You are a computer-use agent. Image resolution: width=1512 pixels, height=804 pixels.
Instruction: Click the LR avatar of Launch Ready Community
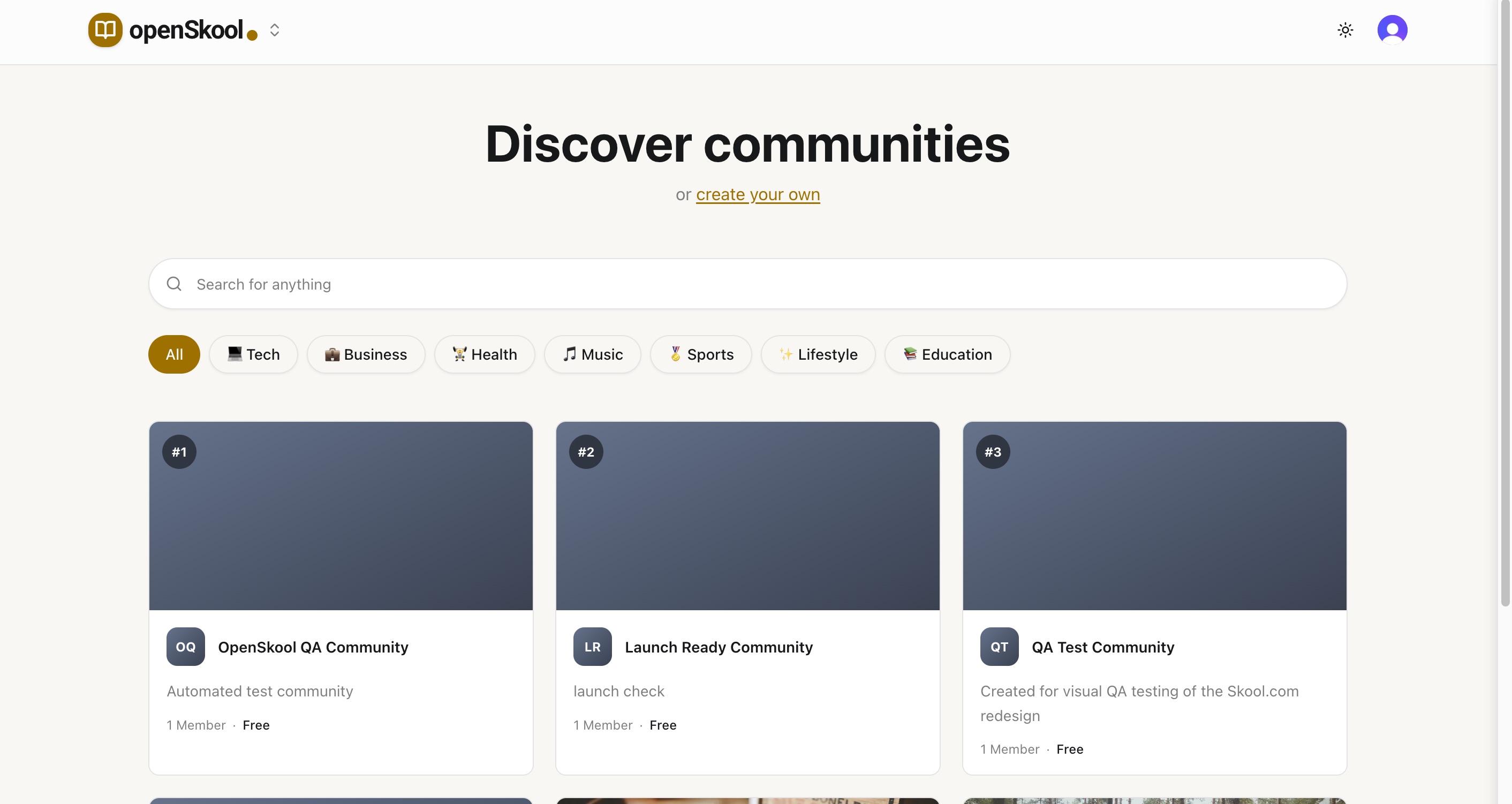[x=592, y=646]
